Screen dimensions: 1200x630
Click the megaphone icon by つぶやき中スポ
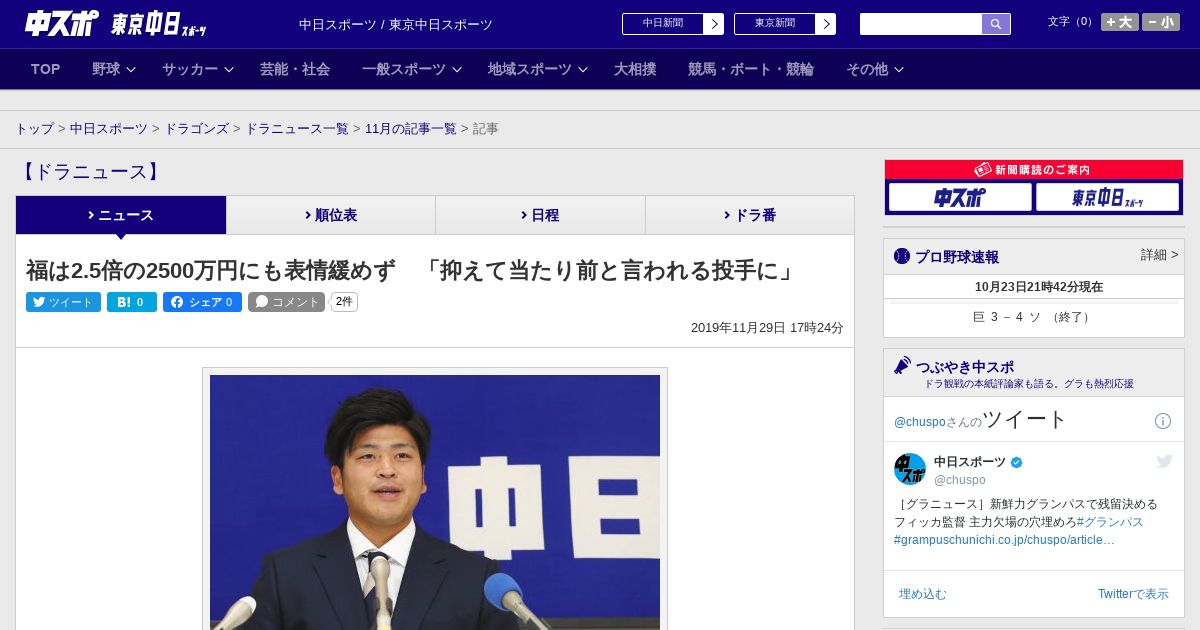[902, 366]
